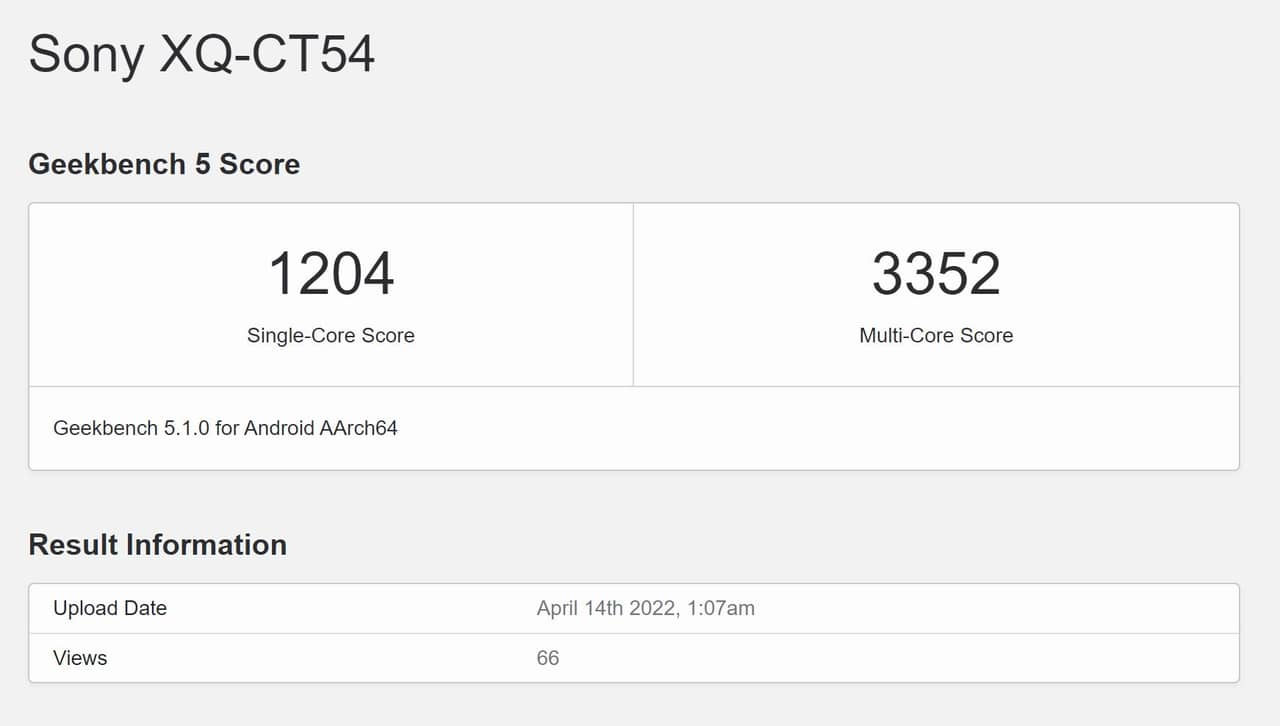
Task: Click the word Result in the section heading
Action: 76,545
